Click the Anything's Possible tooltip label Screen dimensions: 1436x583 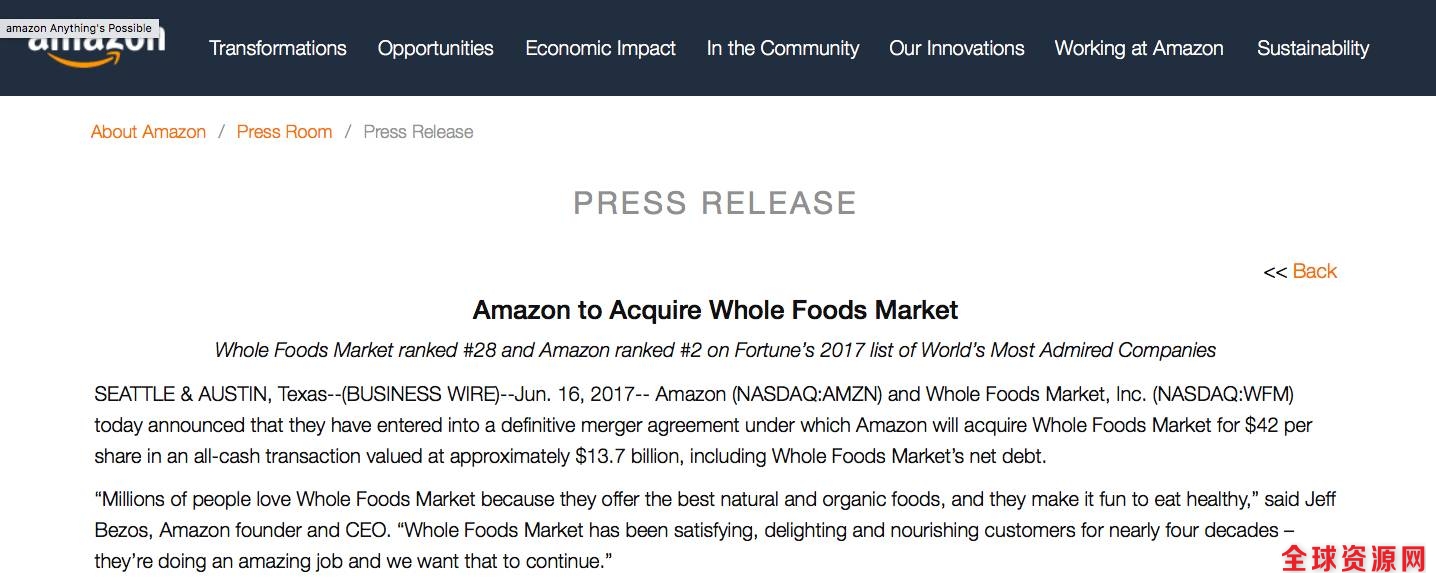tap(79, 28)
